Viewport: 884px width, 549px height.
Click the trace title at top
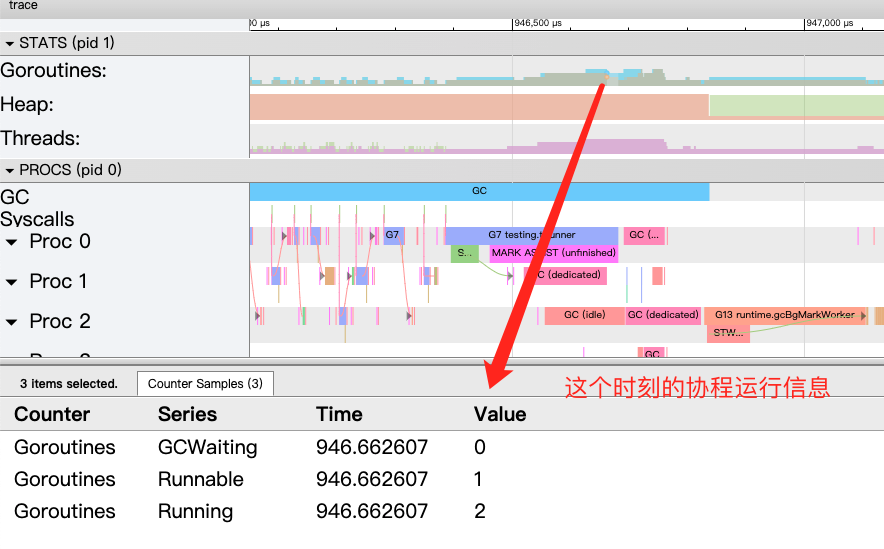[x=23, y=6]
